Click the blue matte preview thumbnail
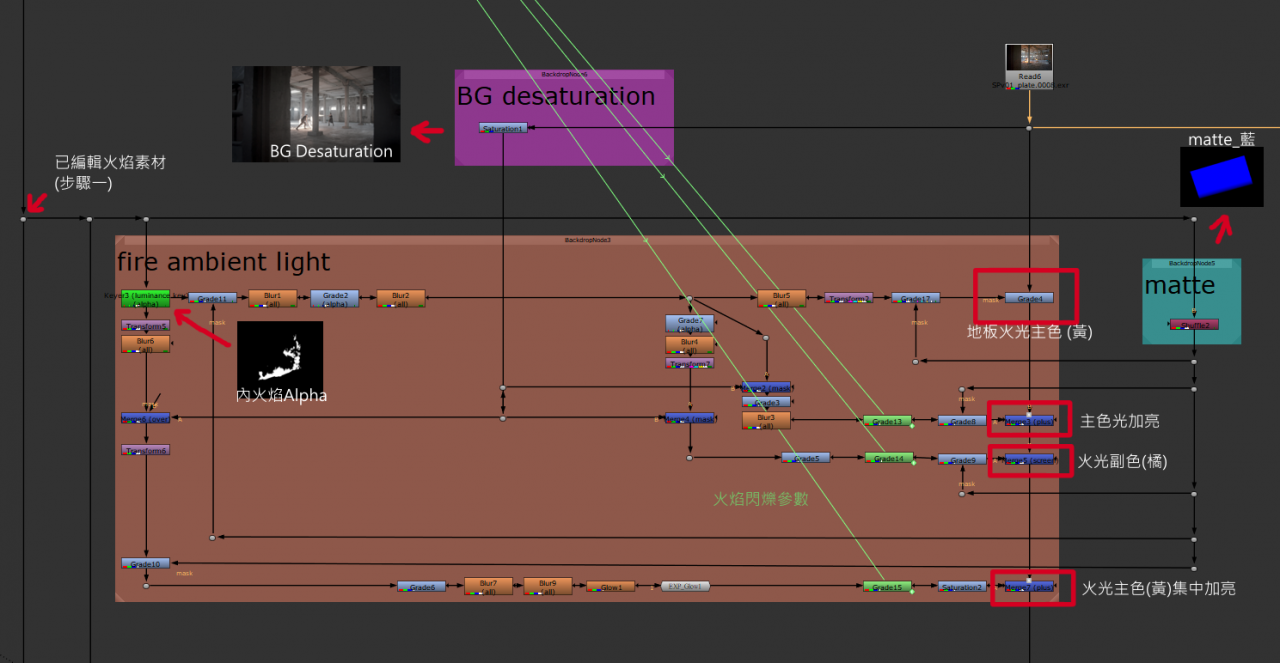The height and width of the screenshot is (663, 1280). (1221, 177)
